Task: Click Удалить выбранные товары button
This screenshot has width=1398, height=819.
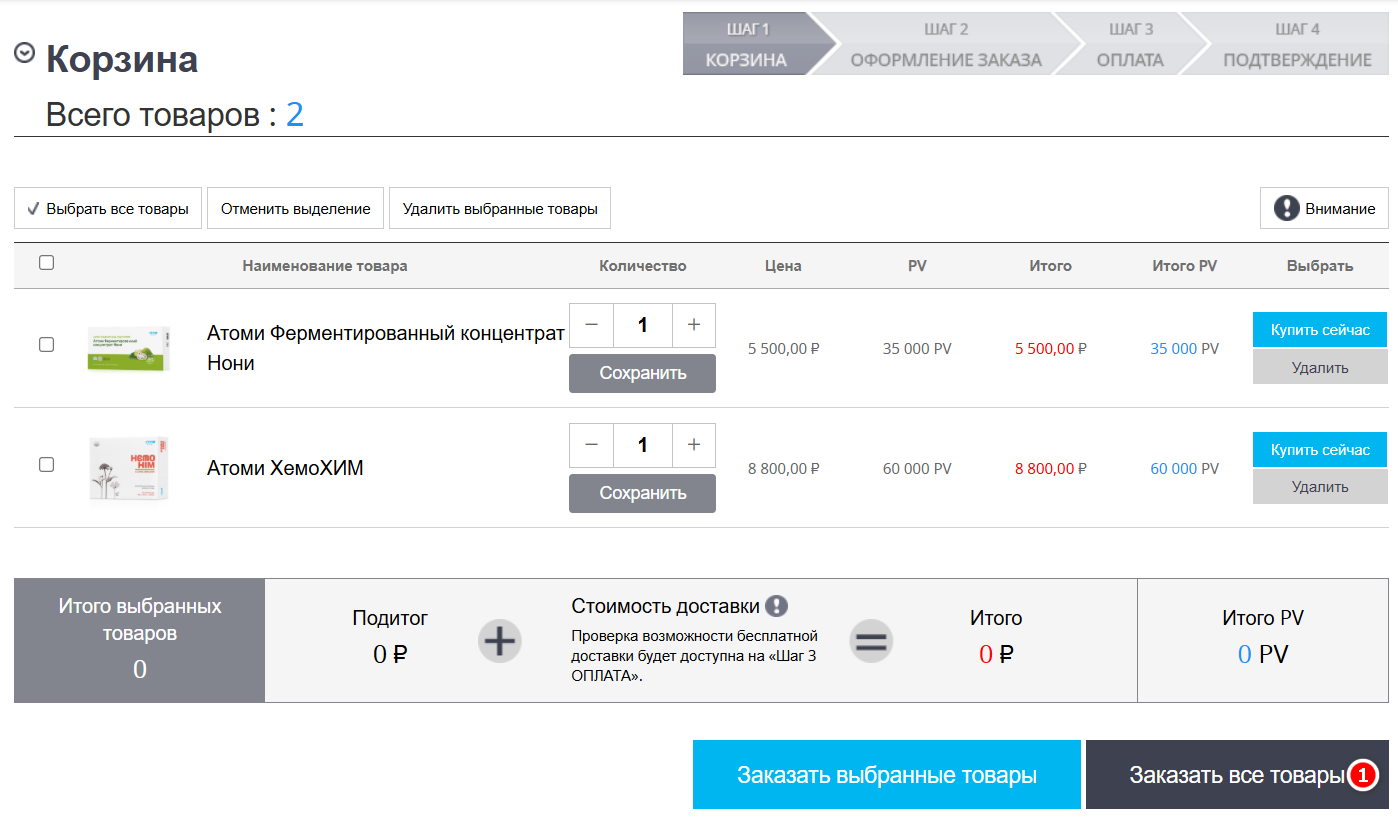Action: [x=500, y=209]
